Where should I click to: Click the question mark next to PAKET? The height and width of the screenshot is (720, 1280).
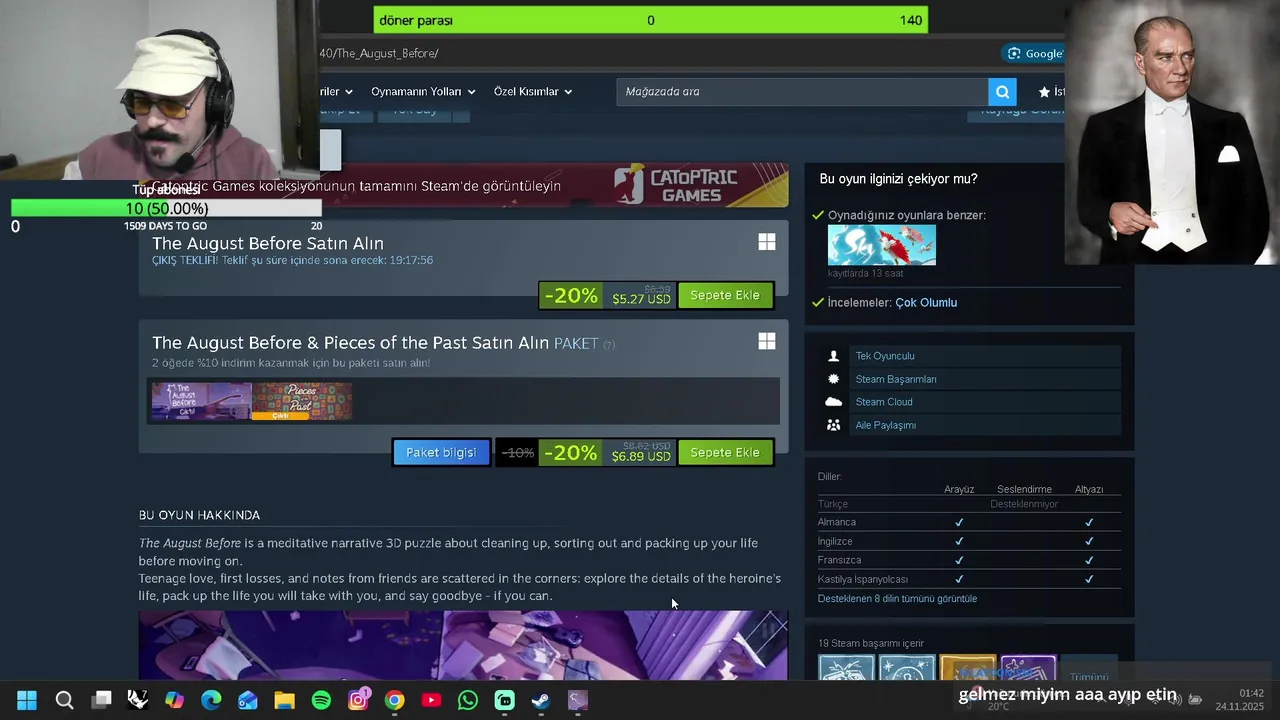click(609, 345)
